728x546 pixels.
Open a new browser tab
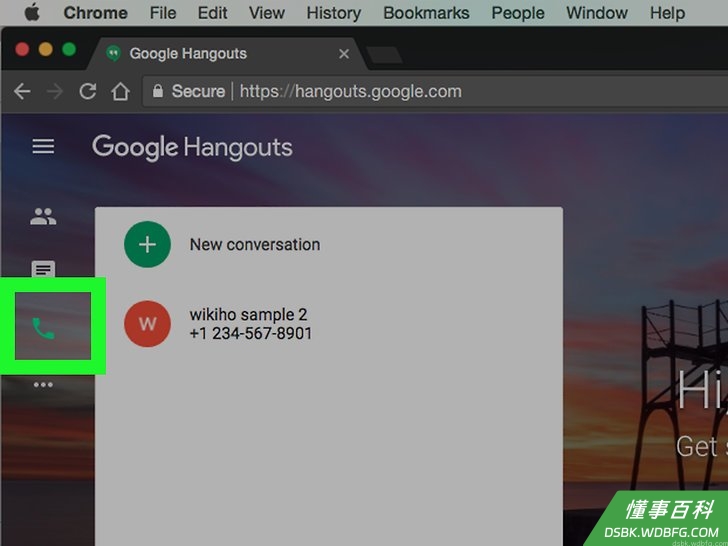click(384, 55)
